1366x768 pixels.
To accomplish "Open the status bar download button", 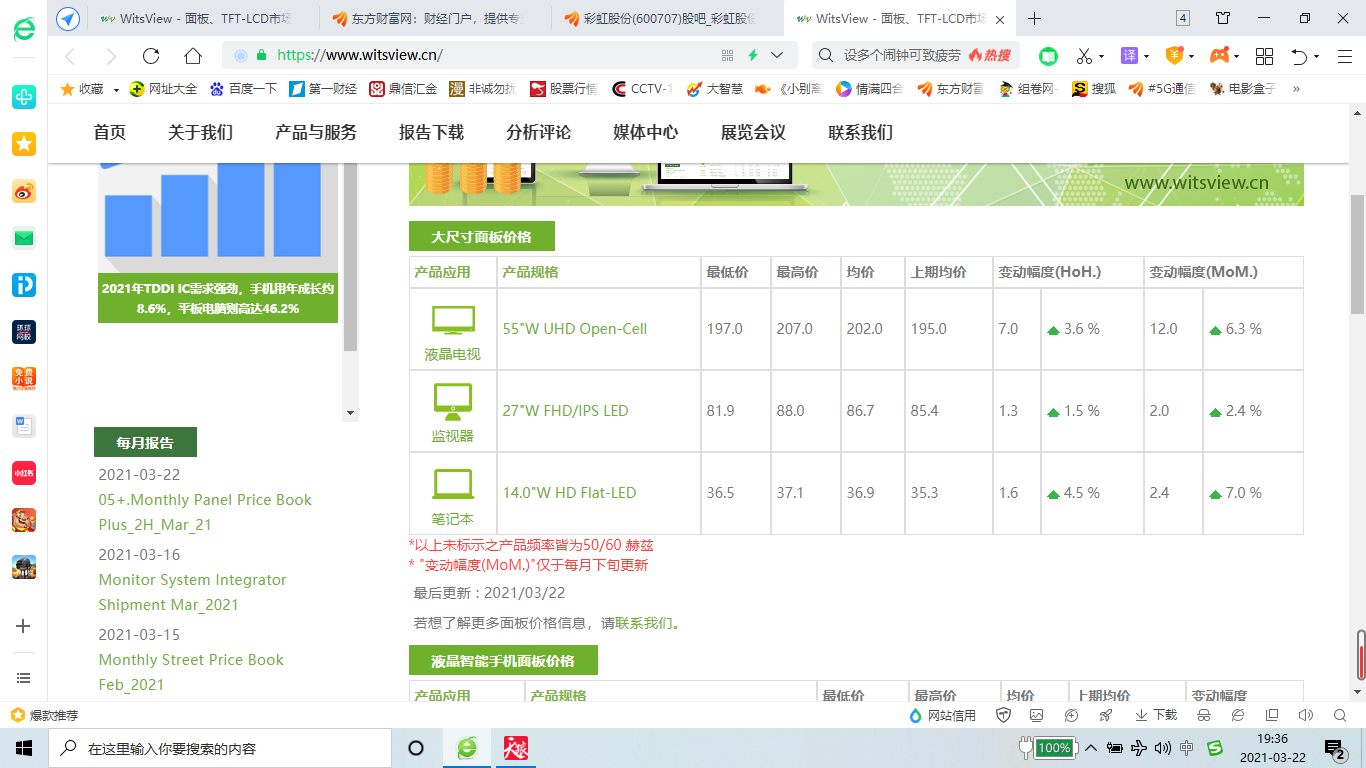I will [1156, 715].
